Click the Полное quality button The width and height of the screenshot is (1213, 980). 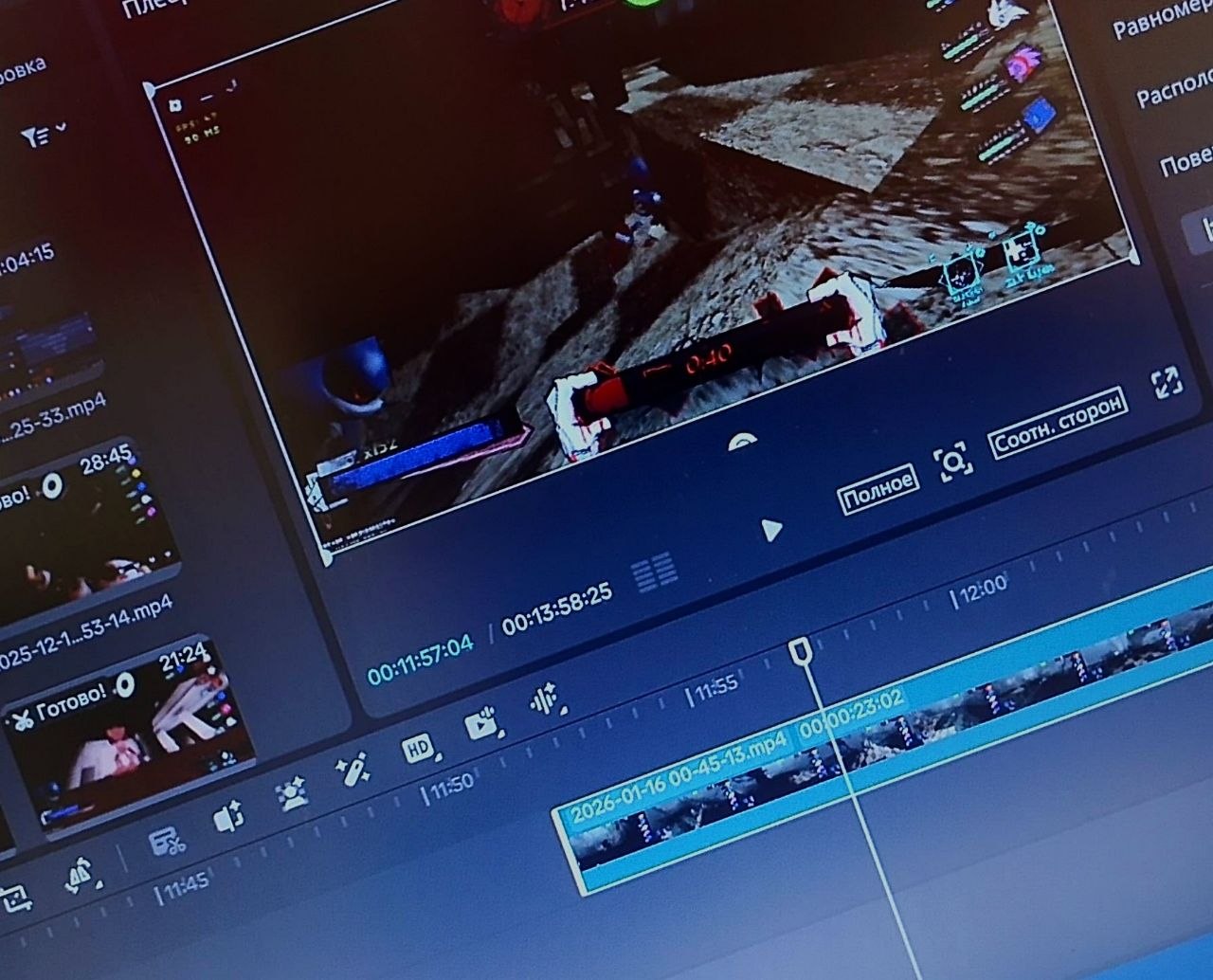(878, 488)
